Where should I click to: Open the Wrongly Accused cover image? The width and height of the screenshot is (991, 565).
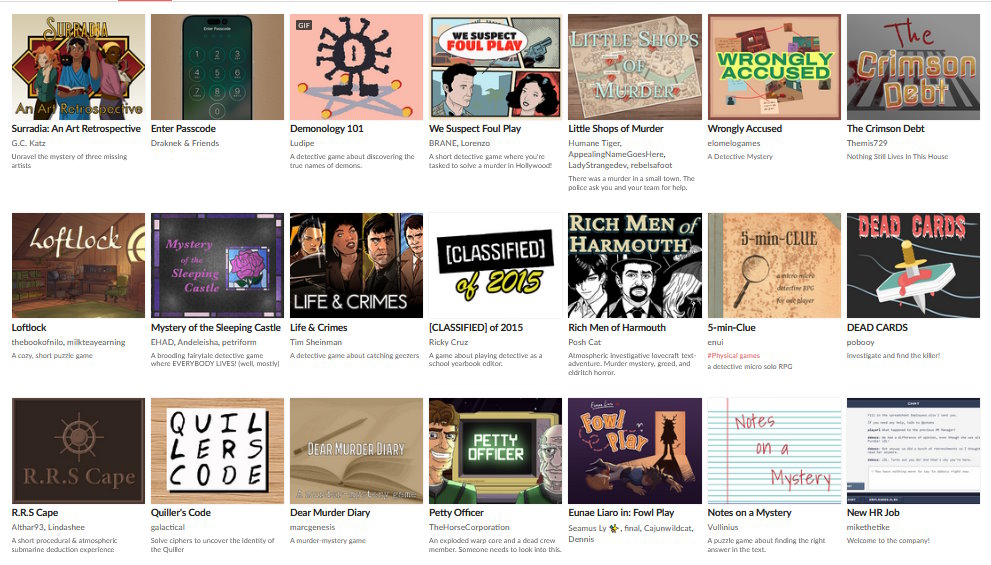pyautogui.click(x=774, y=67)
